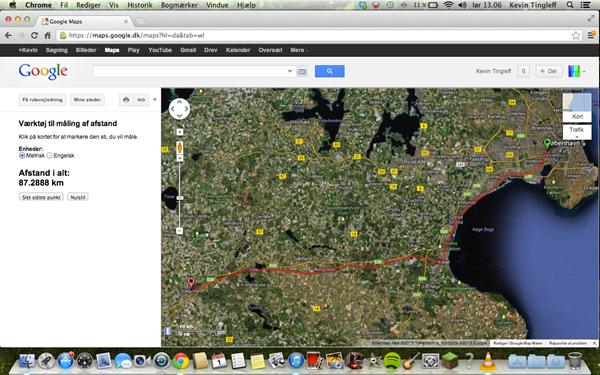
Task: Click the map scale bar toggle icon
Action: tap(168, 331)
